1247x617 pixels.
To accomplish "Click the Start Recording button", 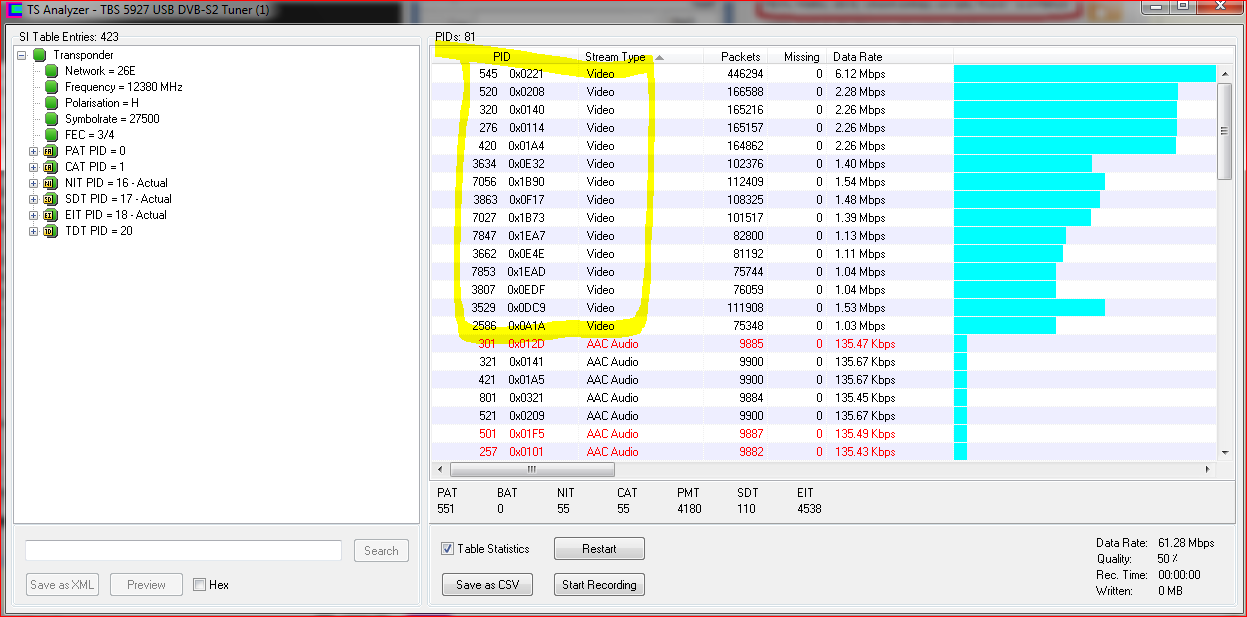I will point(599,585).
